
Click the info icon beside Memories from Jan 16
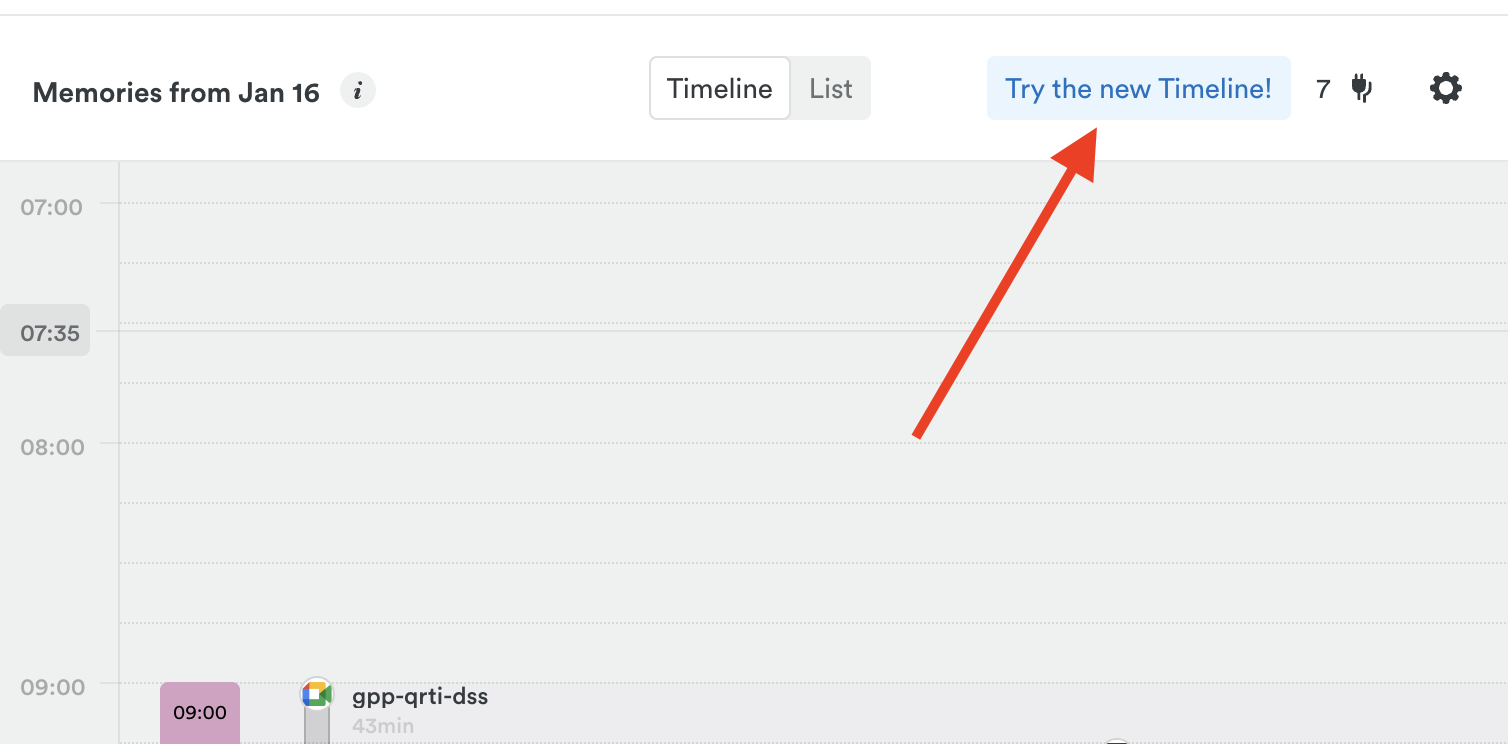point(357,90)
